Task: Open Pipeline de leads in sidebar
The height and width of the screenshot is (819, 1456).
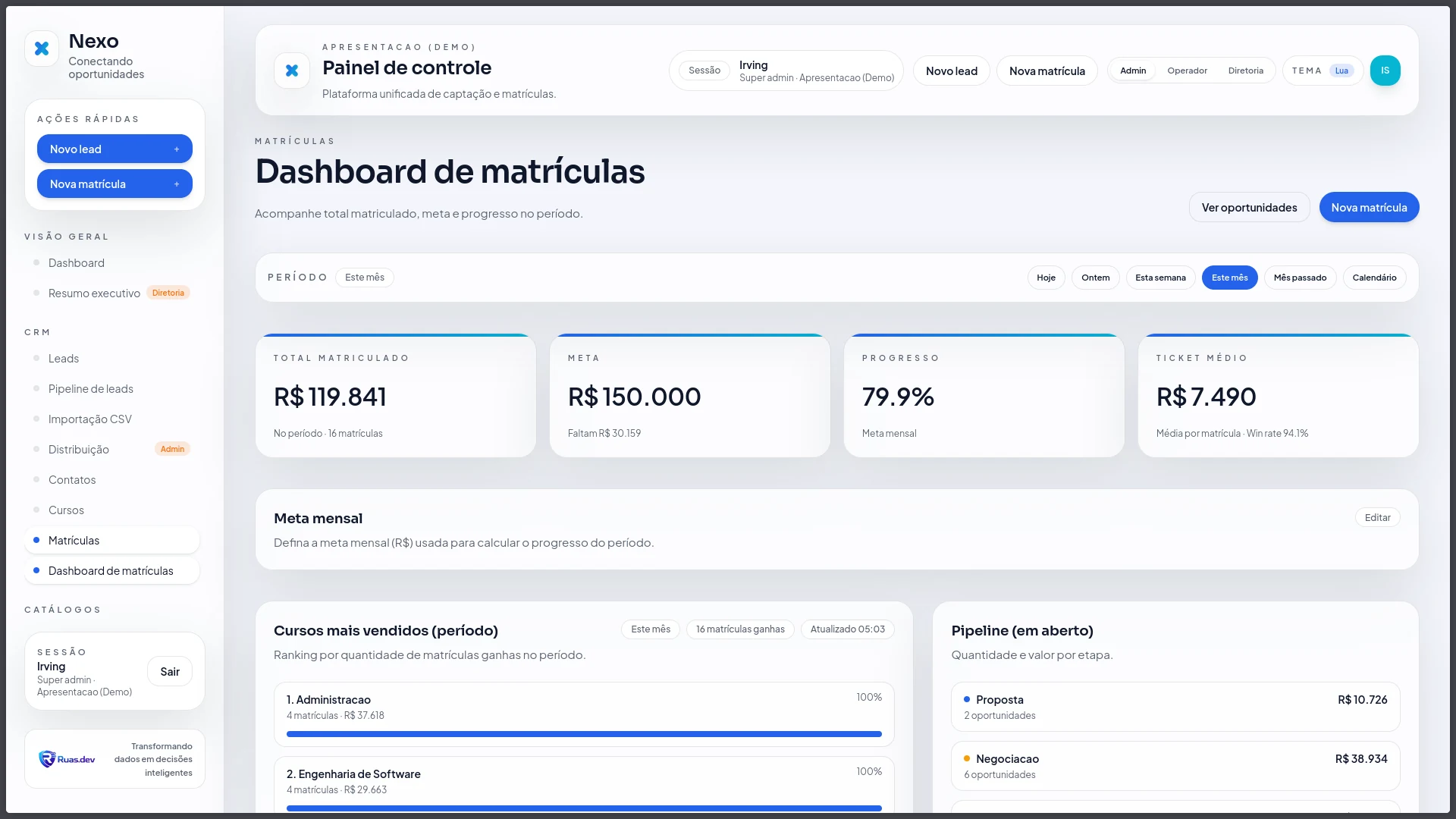Action: pyautogui.click(x=91, y=389)
